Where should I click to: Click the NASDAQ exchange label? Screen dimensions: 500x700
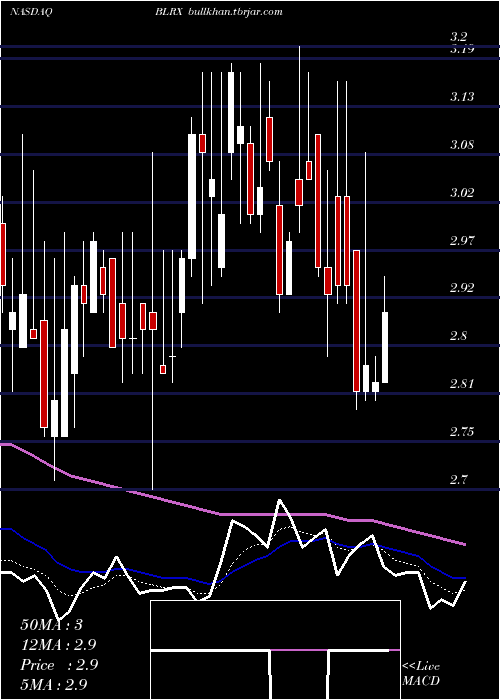click(x=30, y=12)
